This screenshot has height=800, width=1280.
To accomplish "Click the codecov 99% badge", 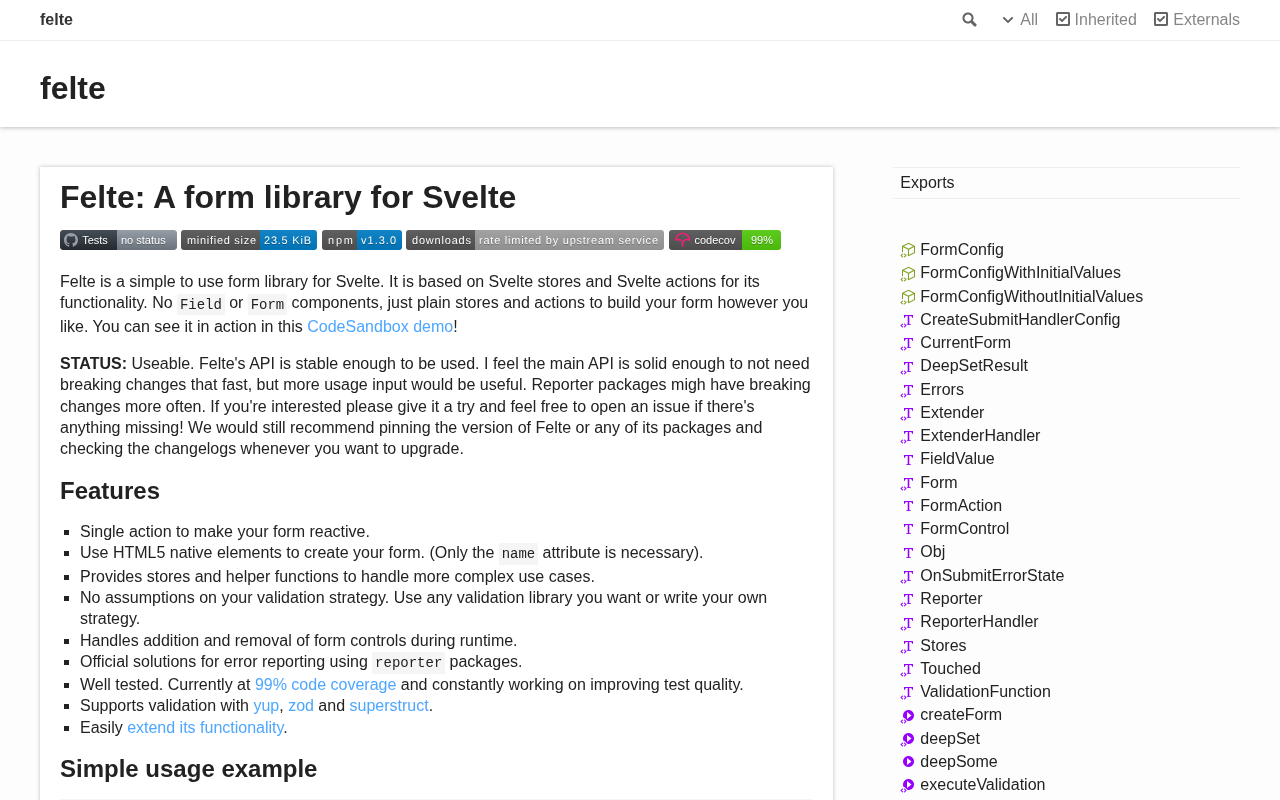I will [x=724, y=240].
